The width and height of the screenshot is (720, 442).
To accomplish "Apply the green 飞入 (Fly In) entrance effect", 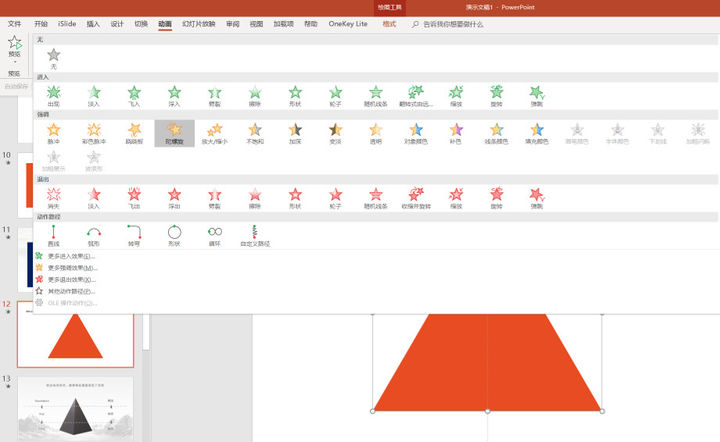I will [134, 96].
